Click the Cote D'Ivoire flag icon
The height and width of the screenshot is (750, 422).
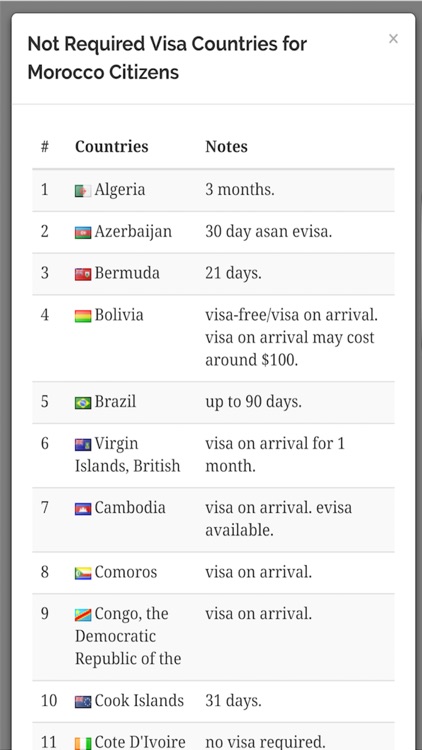coord(83,743)
